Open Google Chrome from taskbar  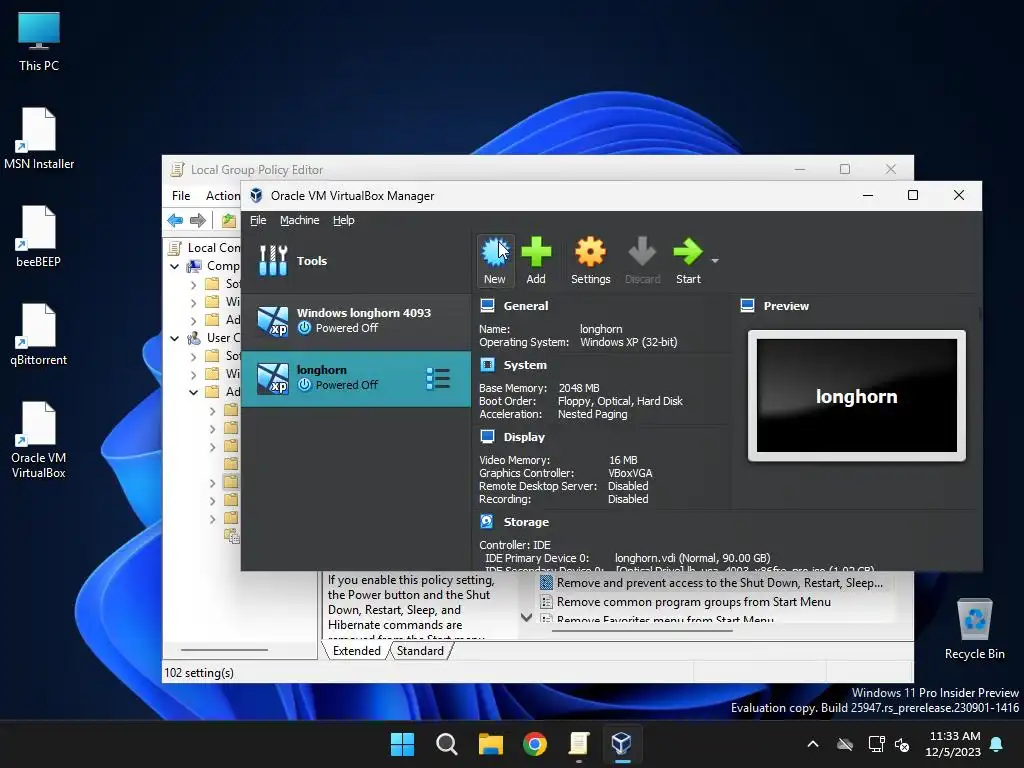pos(535,744)
